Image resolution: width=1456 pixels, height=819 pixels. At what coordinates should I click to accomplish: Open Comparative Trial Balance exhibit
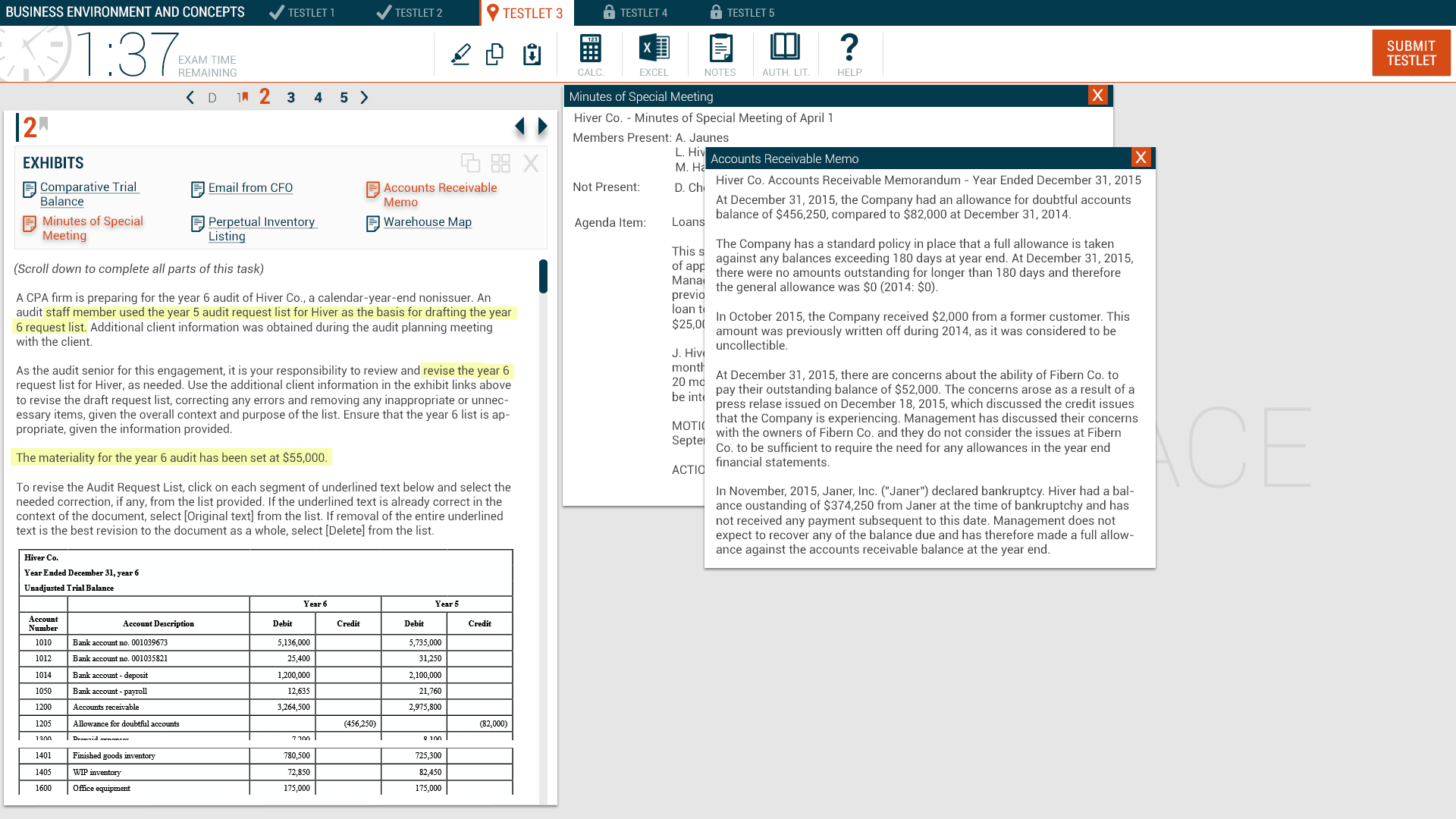[x=89, y=194]
